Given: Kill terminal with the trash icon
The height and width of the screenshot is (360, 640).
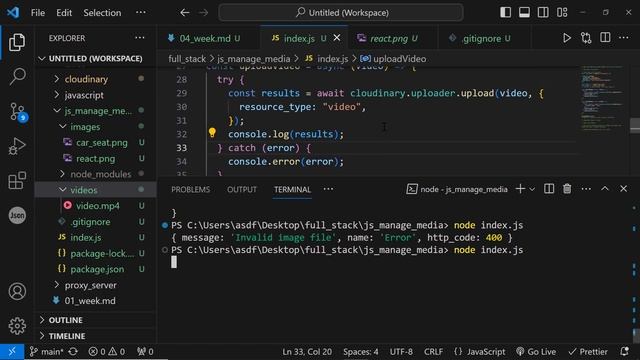Looking at the screenshot, I should [x=567, y=189].
